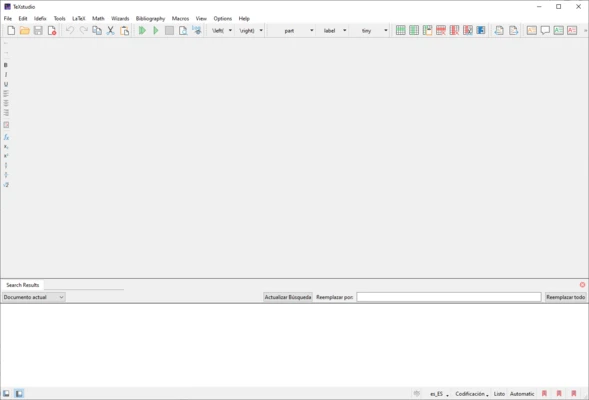Apply italic formatting in side toolbar
This screenshot has width=589, height=400.
(6, 74)
